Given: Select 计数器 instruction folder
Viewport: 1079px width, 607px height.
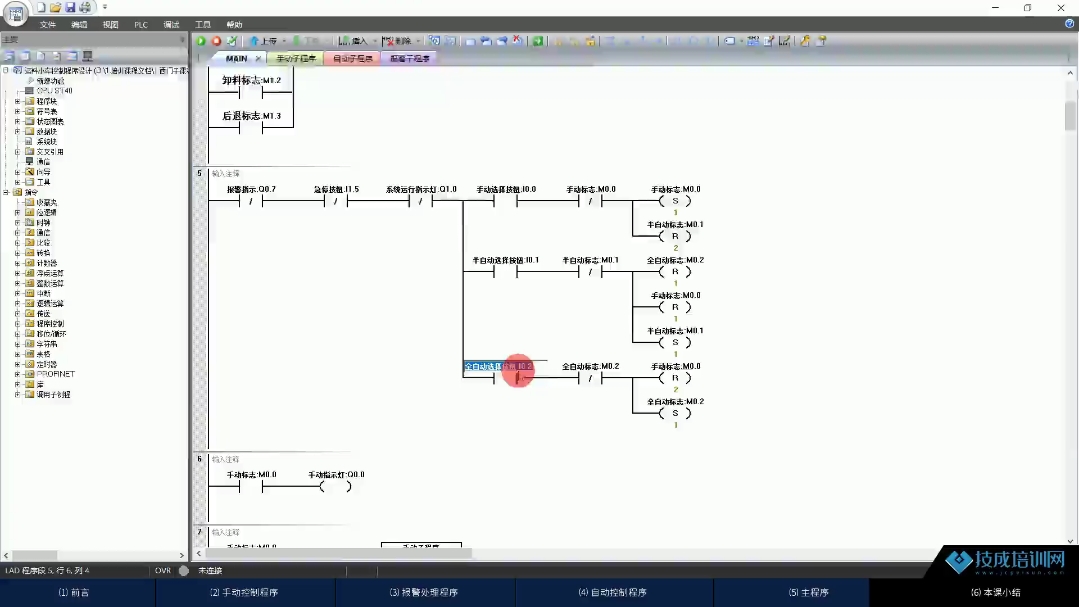Looking at the screenshot, I should coord(46,263).
